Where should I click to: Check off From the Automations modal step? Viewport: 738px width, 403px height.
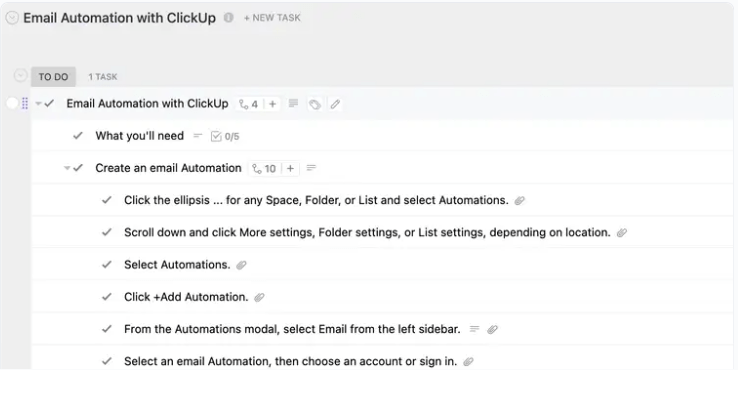(x=107, y=329)
